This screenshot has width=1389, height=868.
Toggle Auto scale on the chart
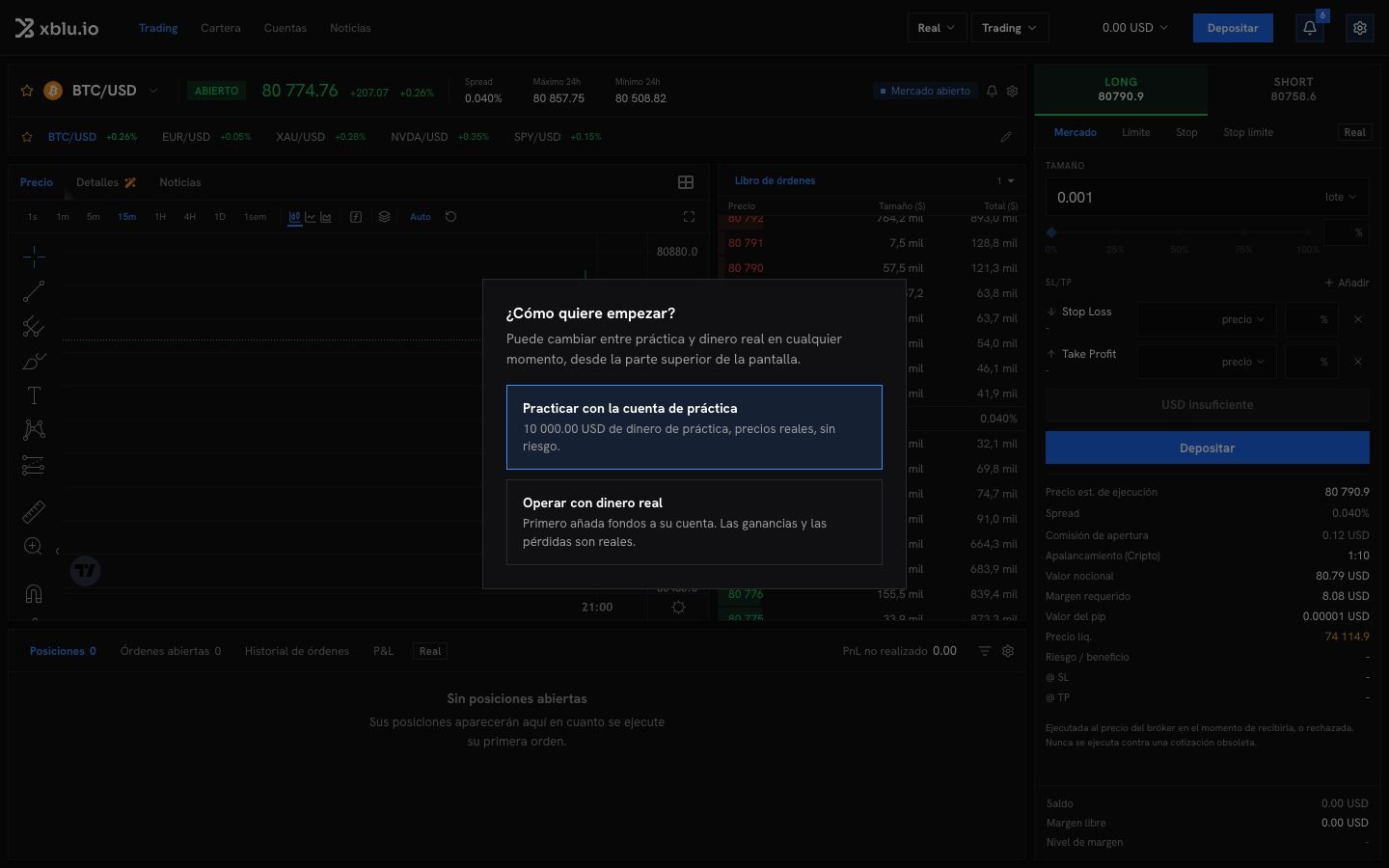tap(421, 217)
